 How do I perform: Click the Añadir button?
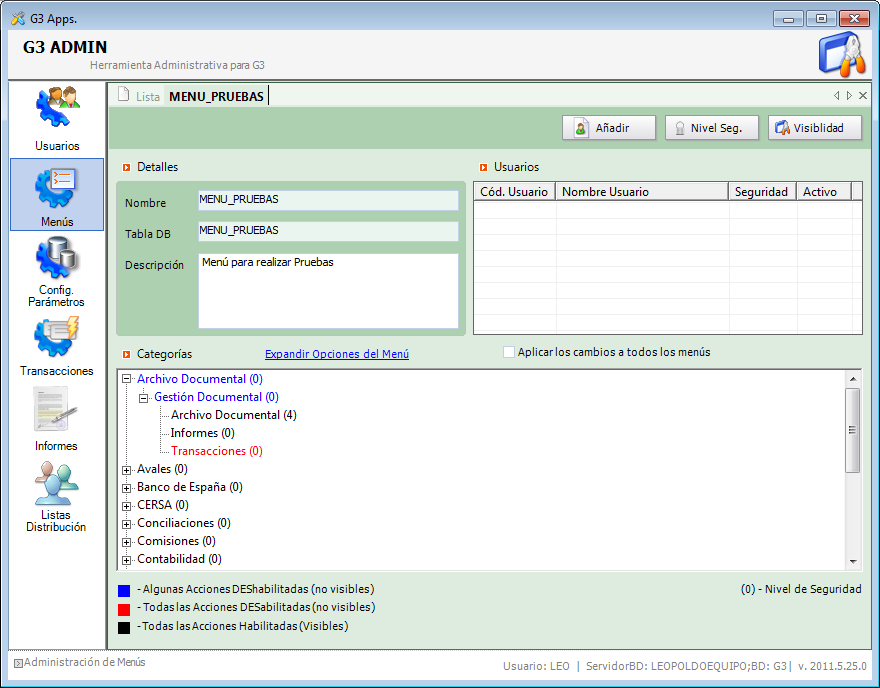click(x=610, y=128)
